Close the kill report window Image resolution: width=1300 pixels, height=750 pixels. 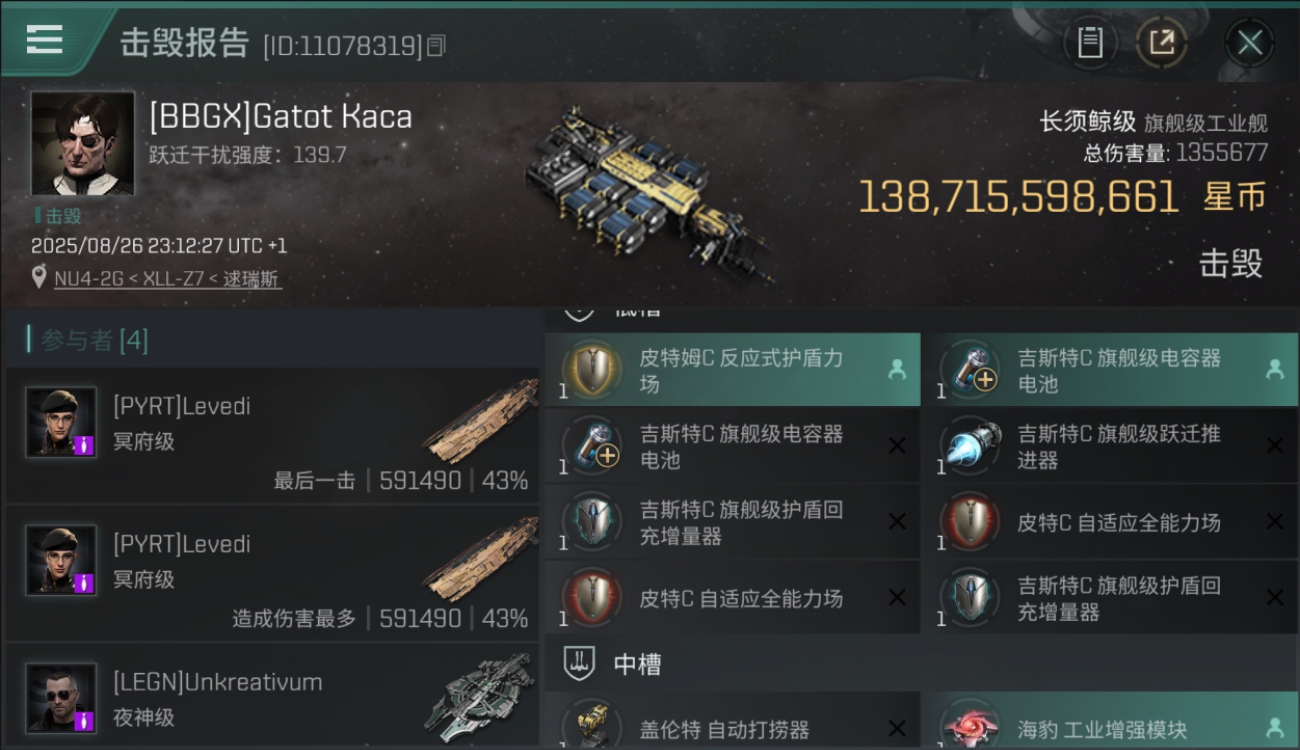1249,43
